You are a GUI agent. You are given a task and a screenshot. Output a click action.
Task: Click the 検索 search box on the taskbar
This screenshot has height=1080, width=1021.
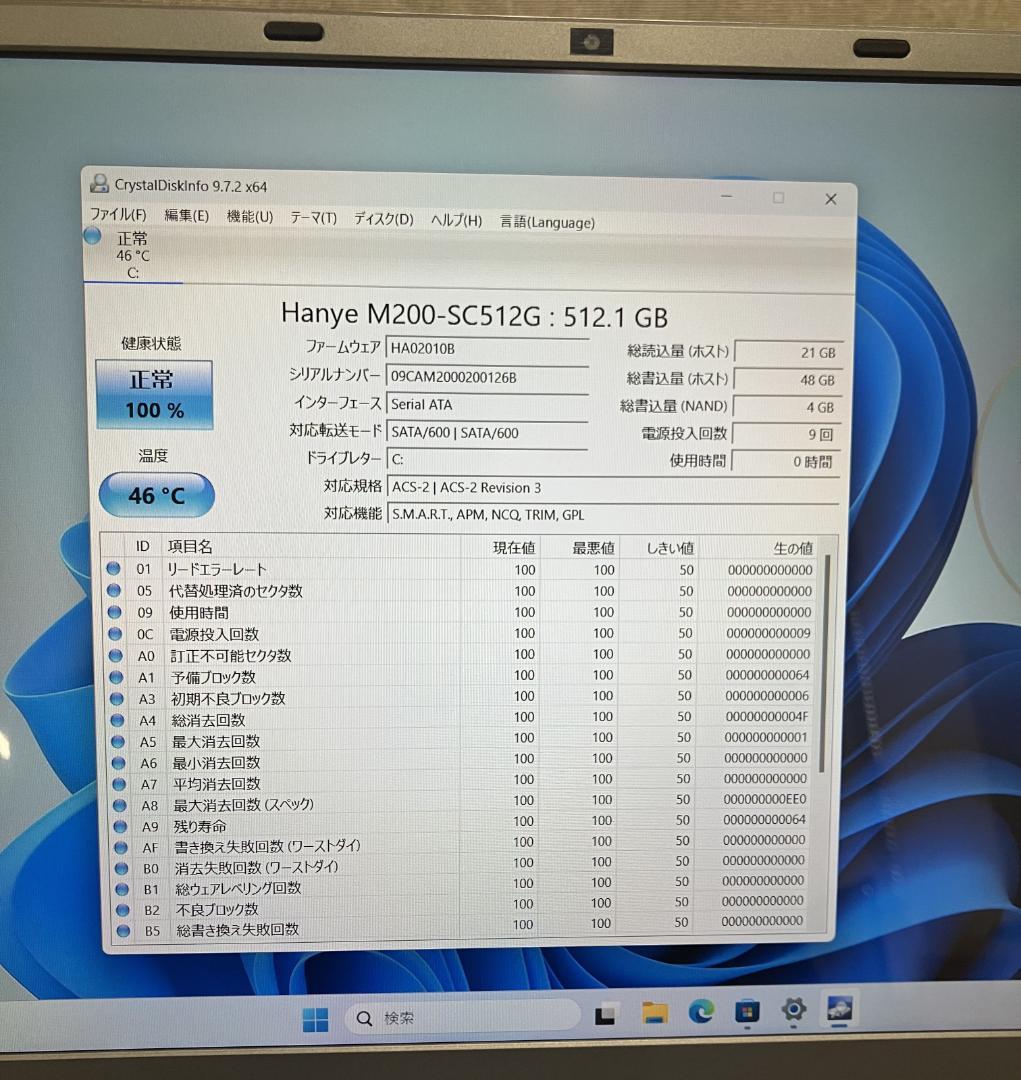click(460, 1016)
